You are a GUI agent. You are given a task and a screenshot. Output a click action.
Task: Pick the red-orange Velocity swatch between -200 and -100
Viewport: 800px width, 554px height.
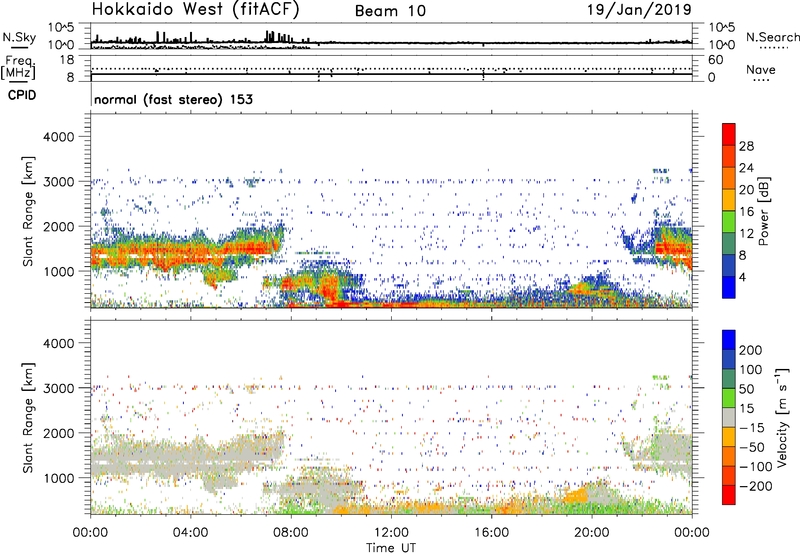[x=729, y=475]
